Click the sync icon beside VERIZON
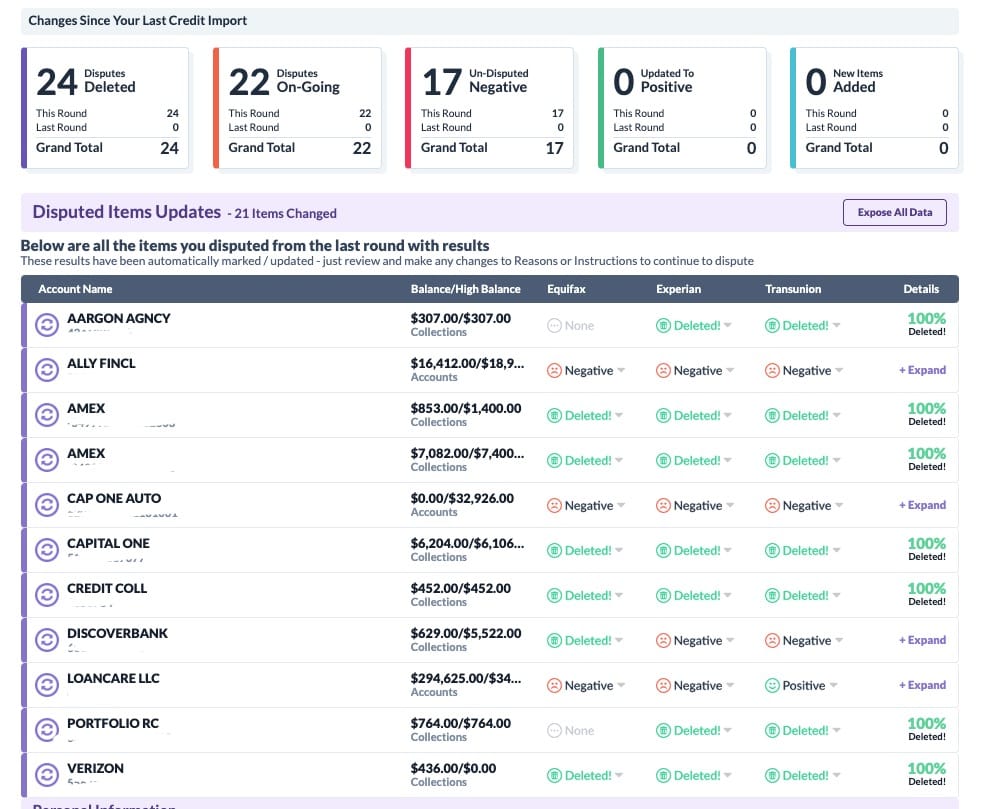The height and width of the screenshot is (809, 986). click(47, 775)
